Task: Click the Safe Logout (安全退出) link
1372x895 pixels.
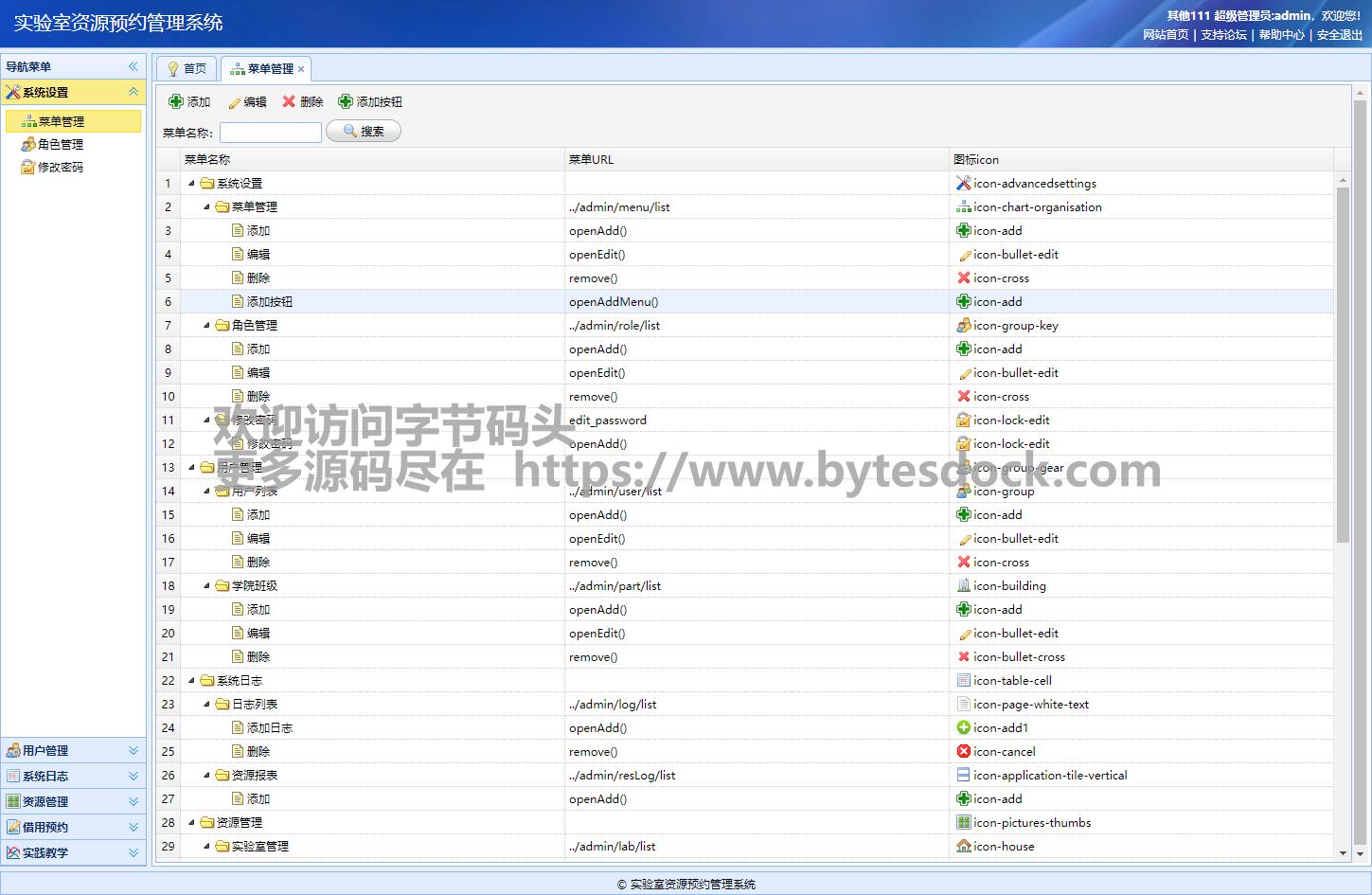Action: [1339, 35]
